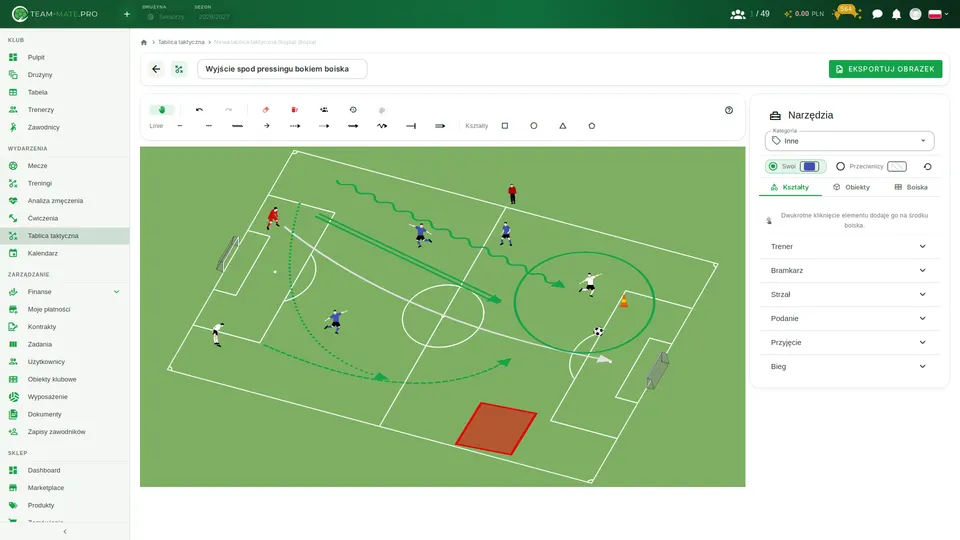Click the Eksportuj obrazek button

[x=885, y=69]
